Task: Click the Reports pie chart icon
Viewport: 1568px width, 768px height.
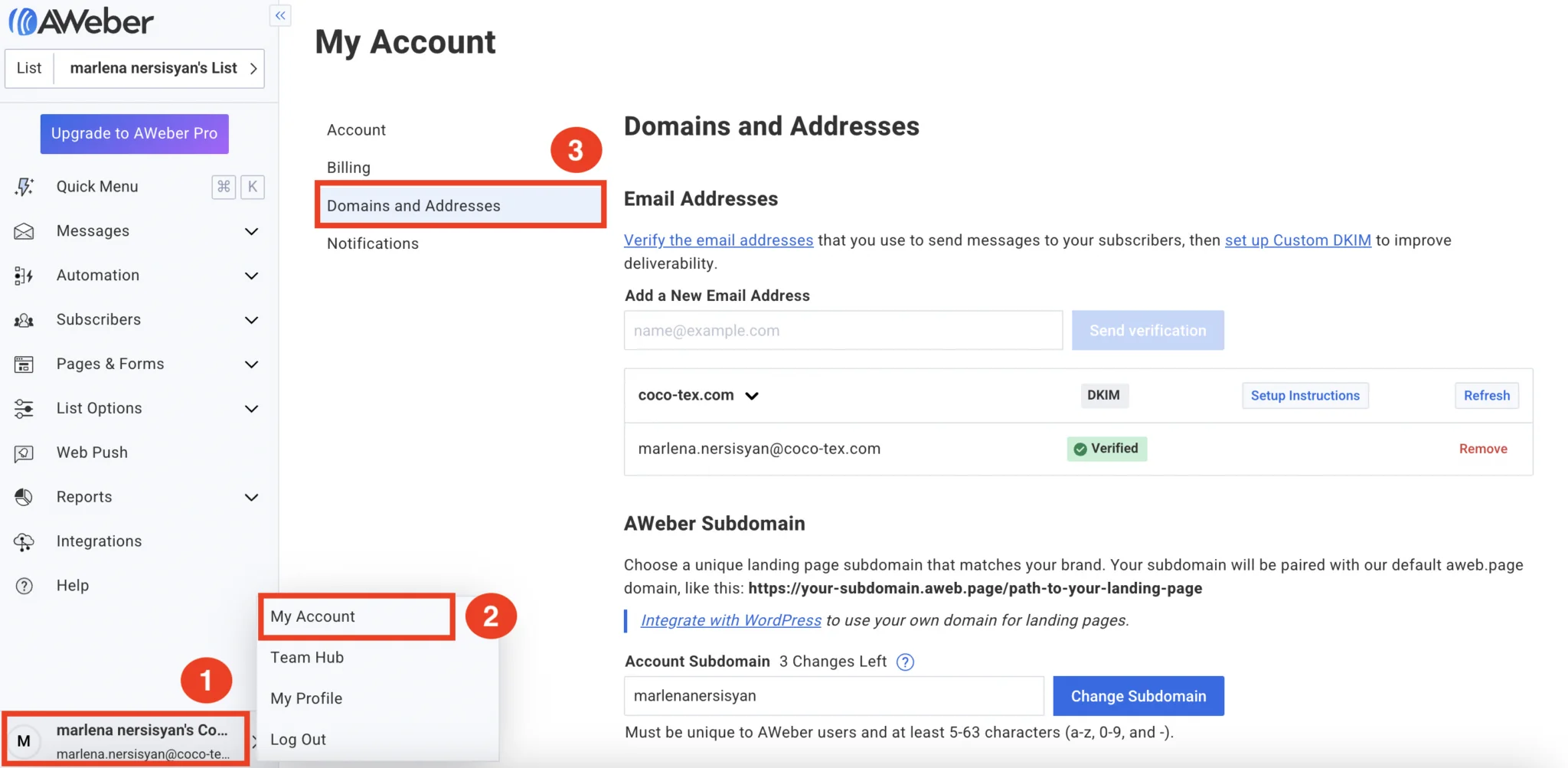Action: coord(24,497)
